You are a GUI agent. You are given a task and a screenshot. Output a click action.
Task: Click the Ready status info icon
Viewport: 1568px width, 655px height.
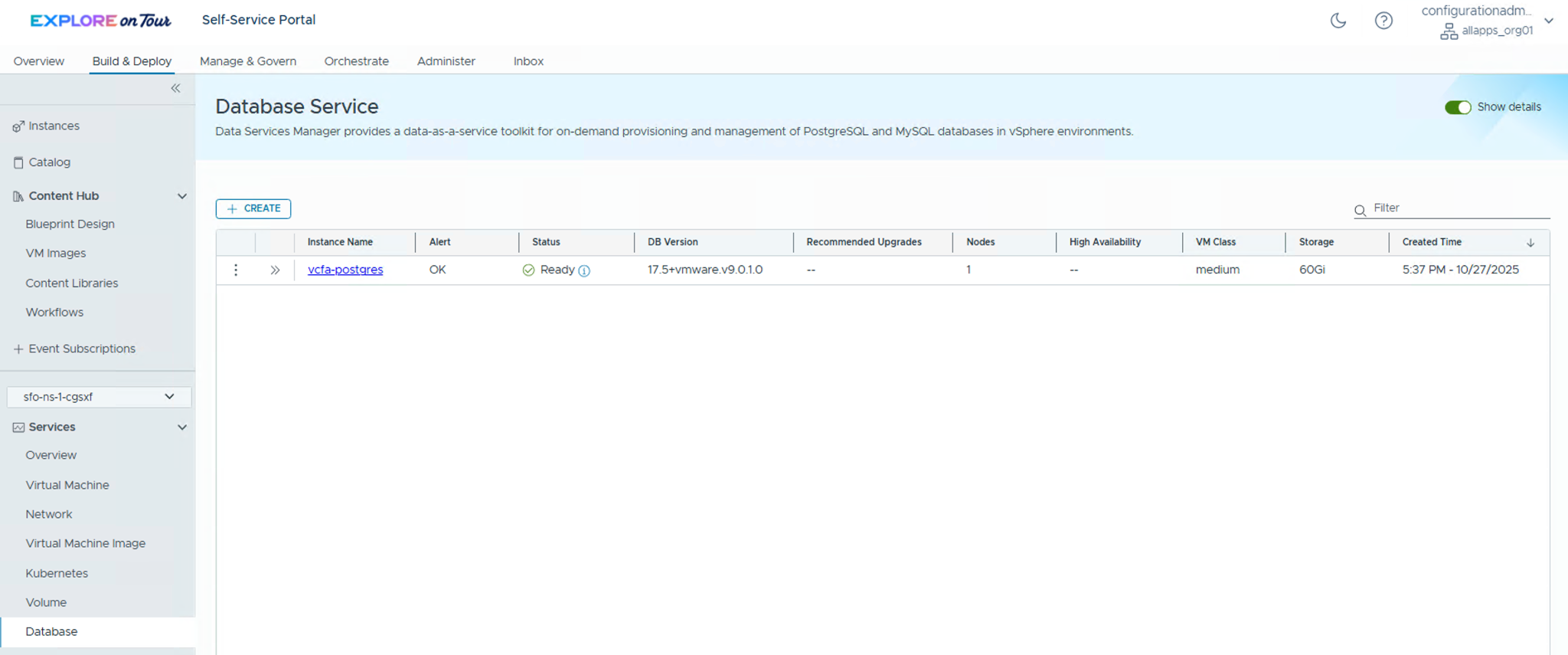pyautogui.click(x=584, y=270)
